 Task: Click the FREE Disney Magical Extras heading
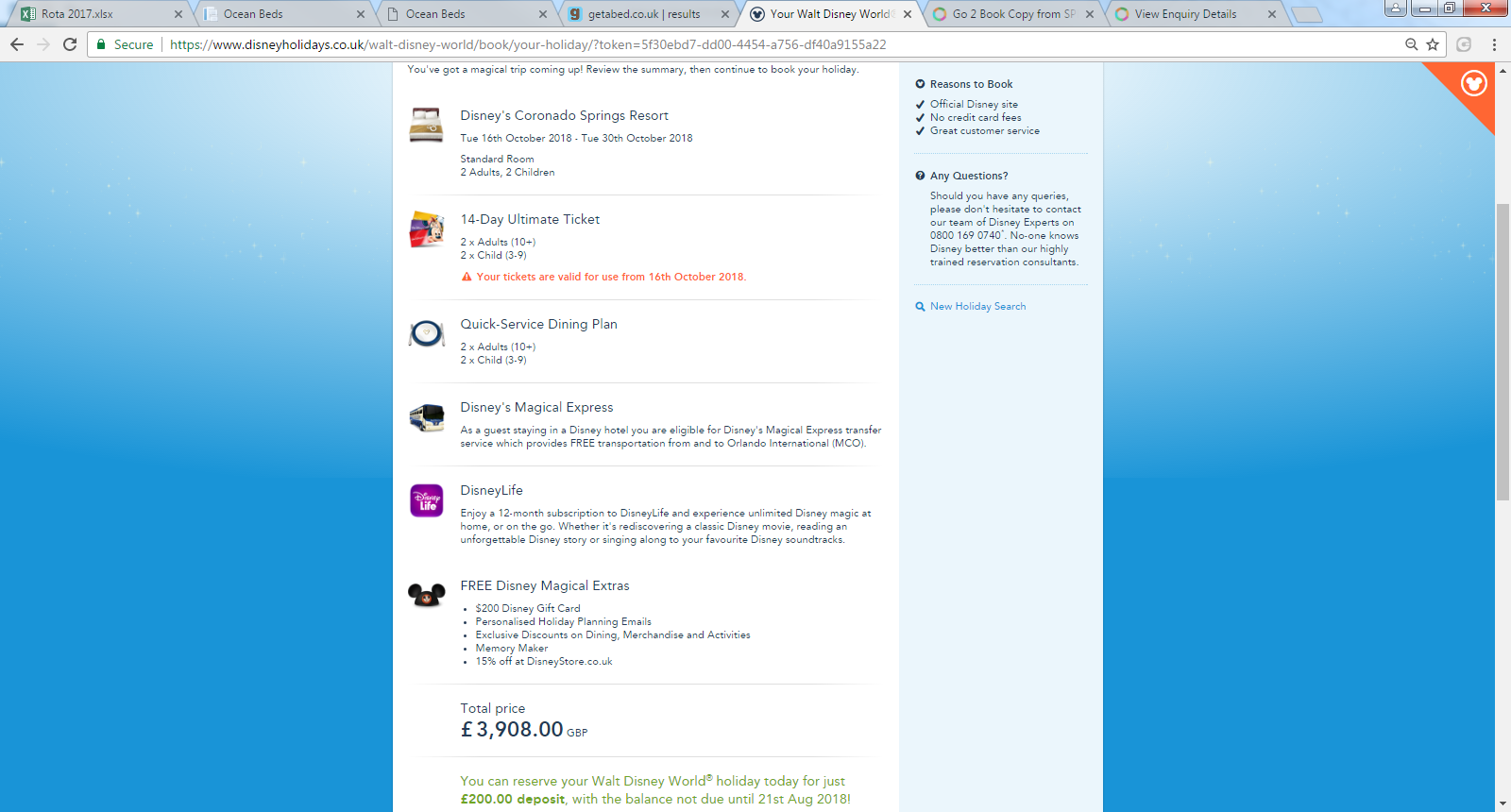(x=544, y=585)
